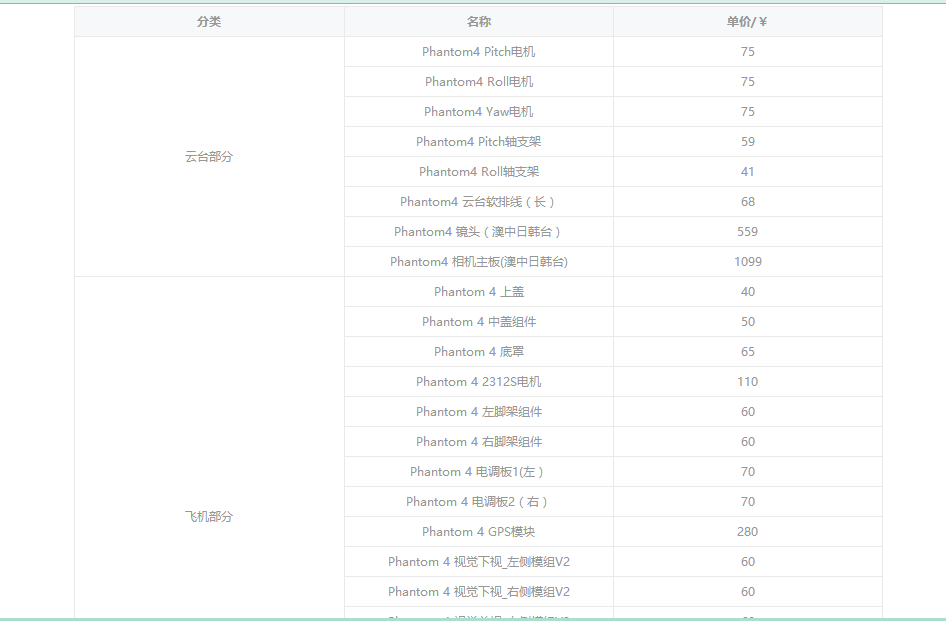Click Phantom 4 视觉下视_左侧模组V2 name cell

pos(478,562)
